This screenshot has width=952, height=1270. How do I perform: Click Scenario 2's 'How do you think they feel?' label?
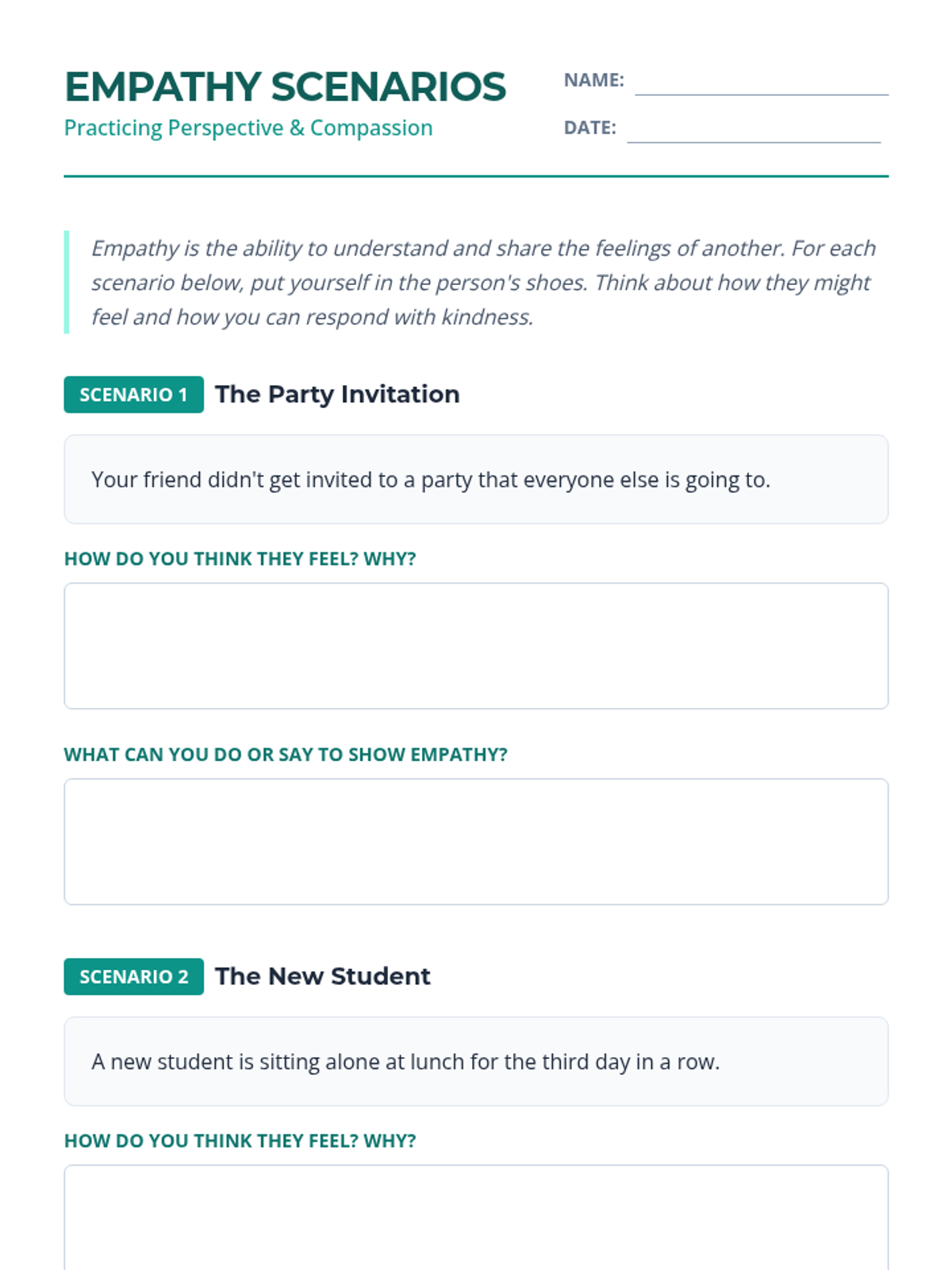click(x=240, y=1141)
